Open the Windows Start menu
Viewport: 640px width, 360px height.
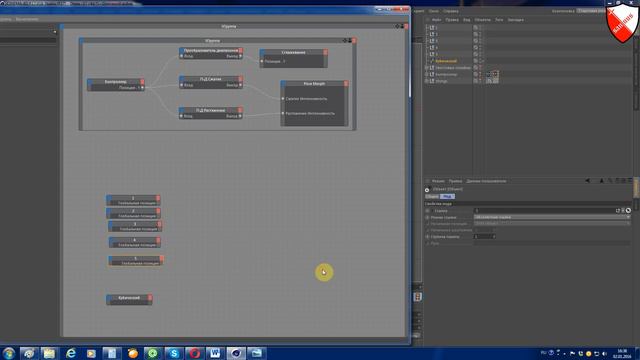tap(9, 353)
